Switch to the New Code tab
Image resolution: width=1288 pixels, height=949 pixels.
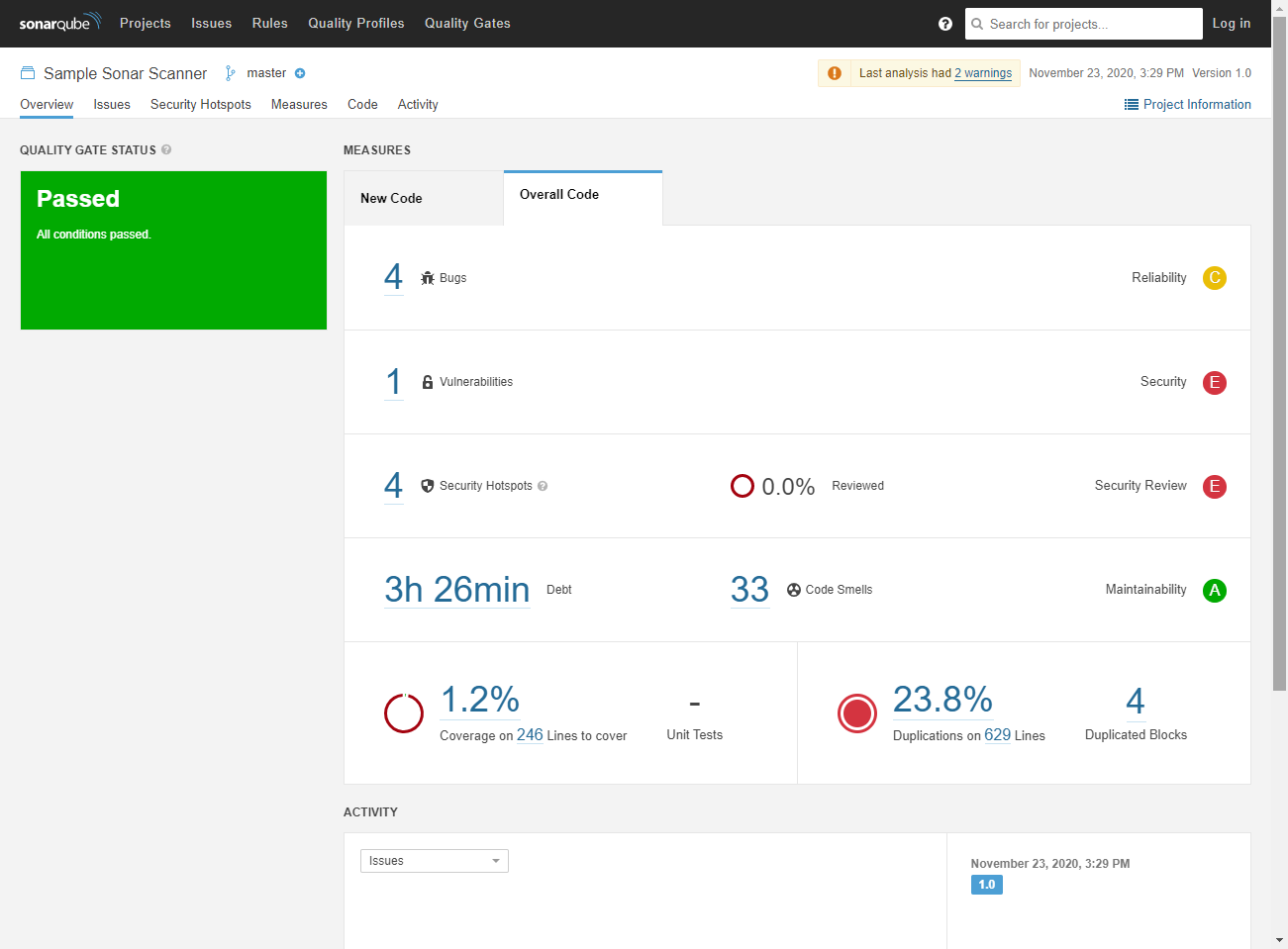[x=391, y=198]
